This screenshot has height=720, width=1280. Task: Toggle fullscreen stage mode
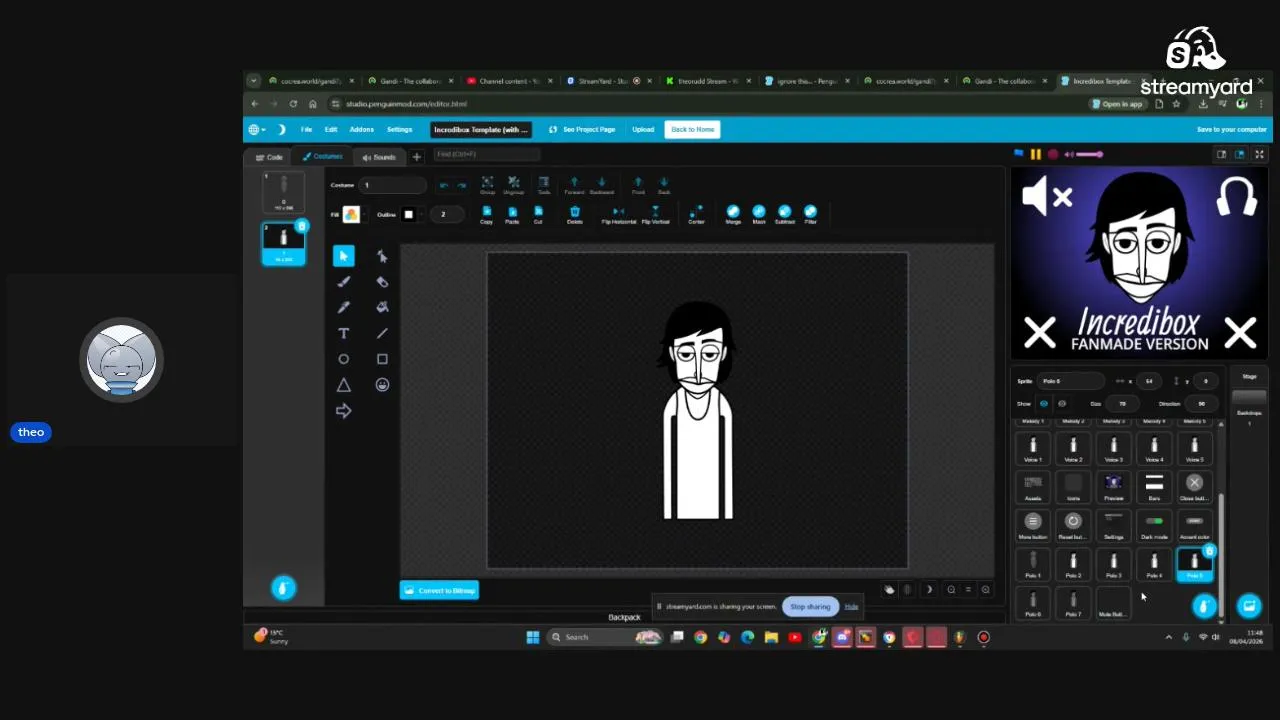pyautogui.click(x=1259, y=154)
